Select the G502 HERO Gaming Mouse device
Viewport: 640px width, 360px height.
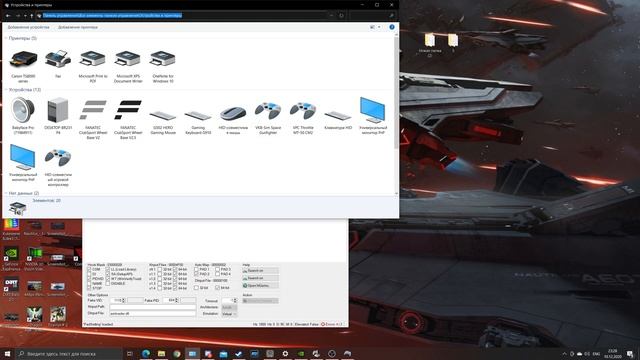(163, 121)
